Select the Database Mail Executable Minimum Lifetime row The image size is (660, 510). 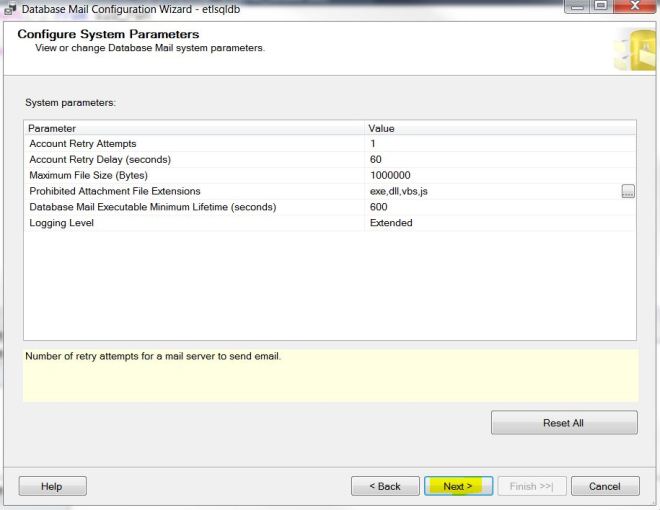coord(195,207)
